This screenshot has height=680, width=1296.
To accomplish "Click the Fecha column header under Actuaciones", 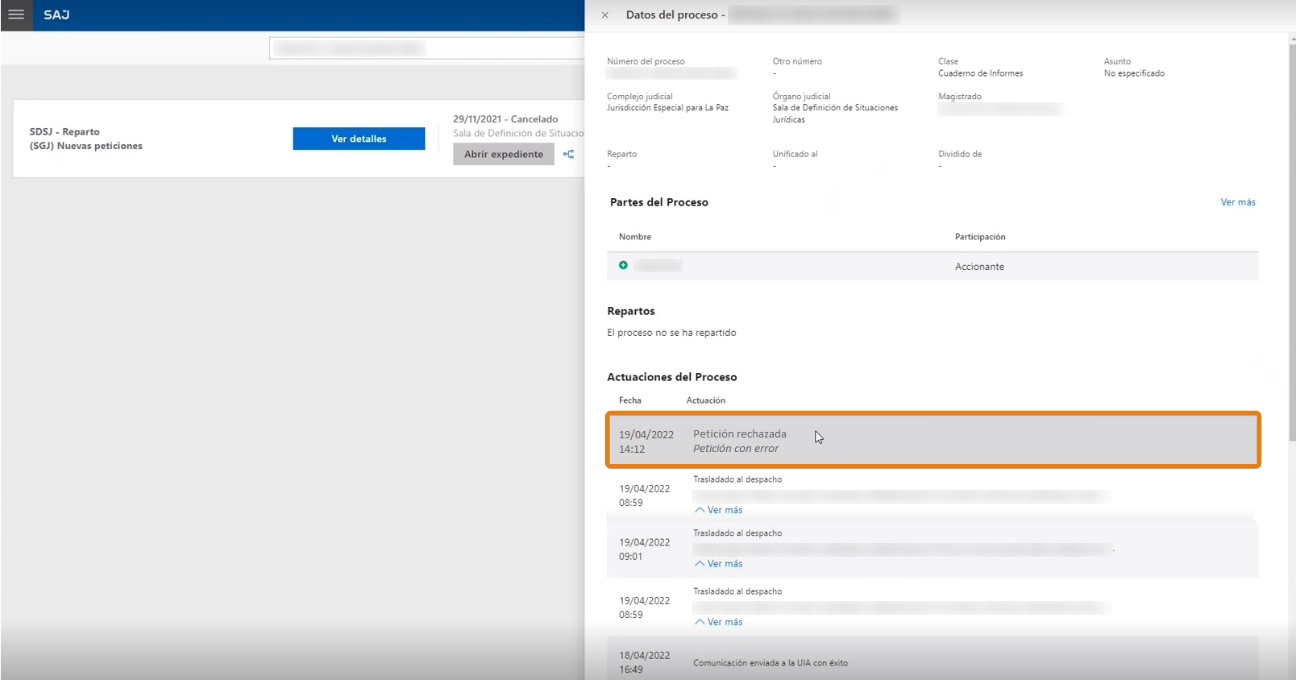I will click(x=631, y=400).
